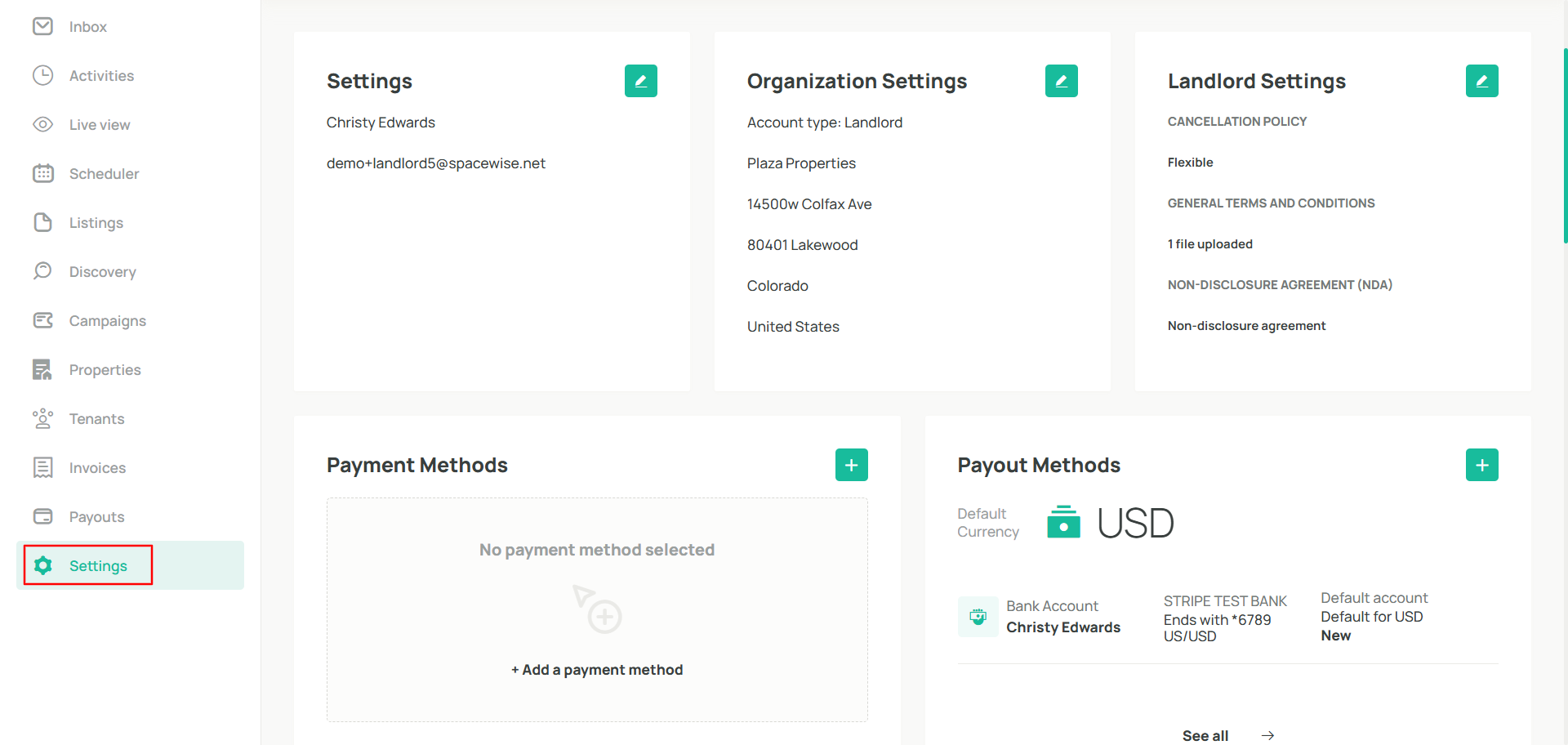
Task: Open Campaigns from sidebar
Action: coord(107,321)
